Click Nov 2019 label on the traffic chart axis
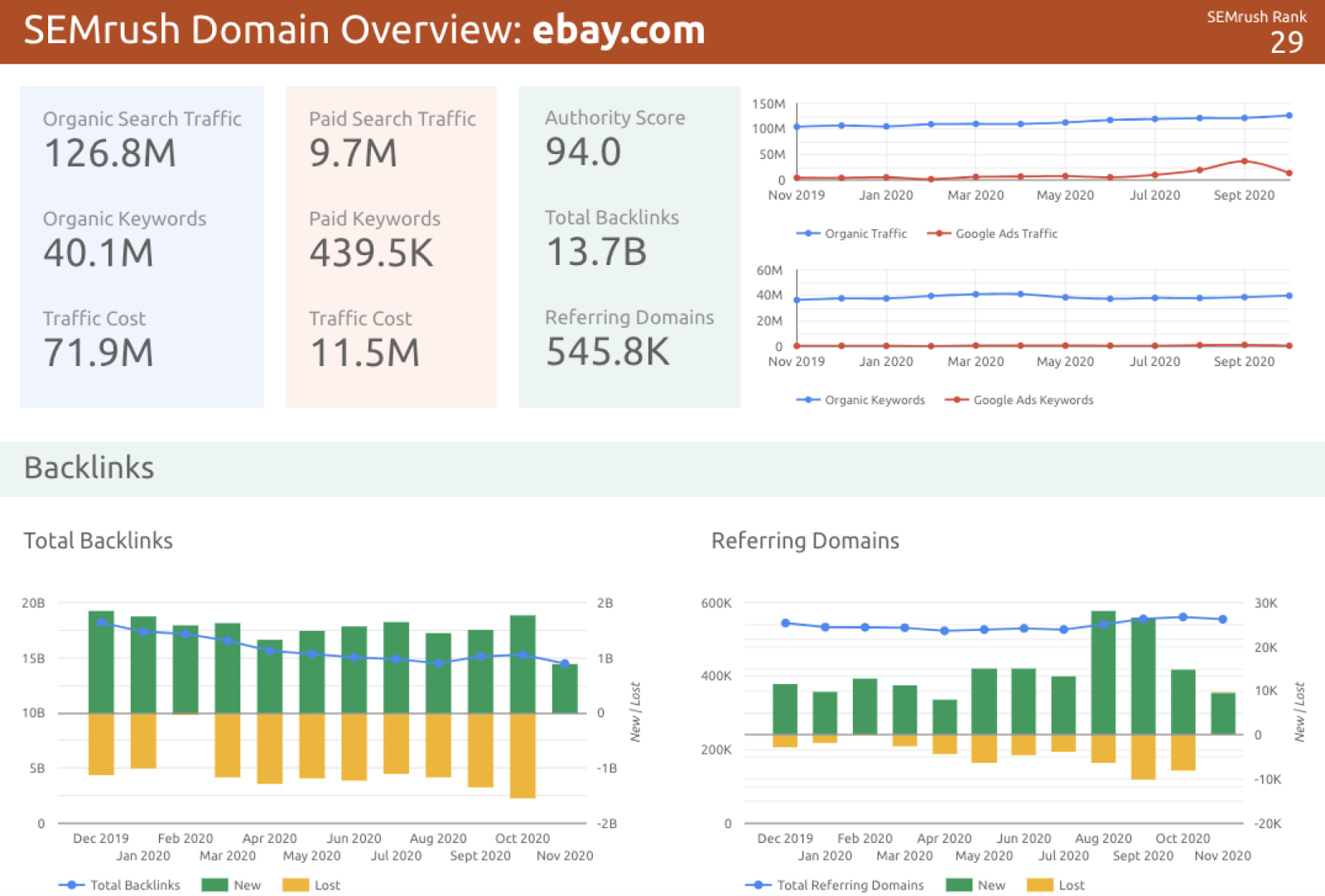Viewport: 1325px width, 896px height. click(x=796, y=195)
